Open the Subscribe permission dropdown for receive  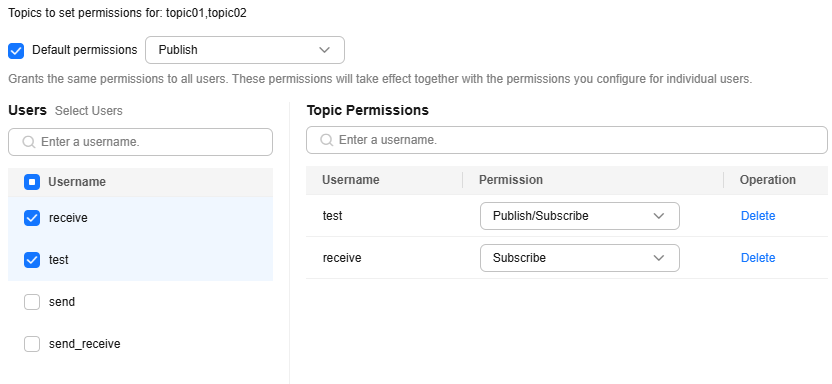[x=579, y=258]
